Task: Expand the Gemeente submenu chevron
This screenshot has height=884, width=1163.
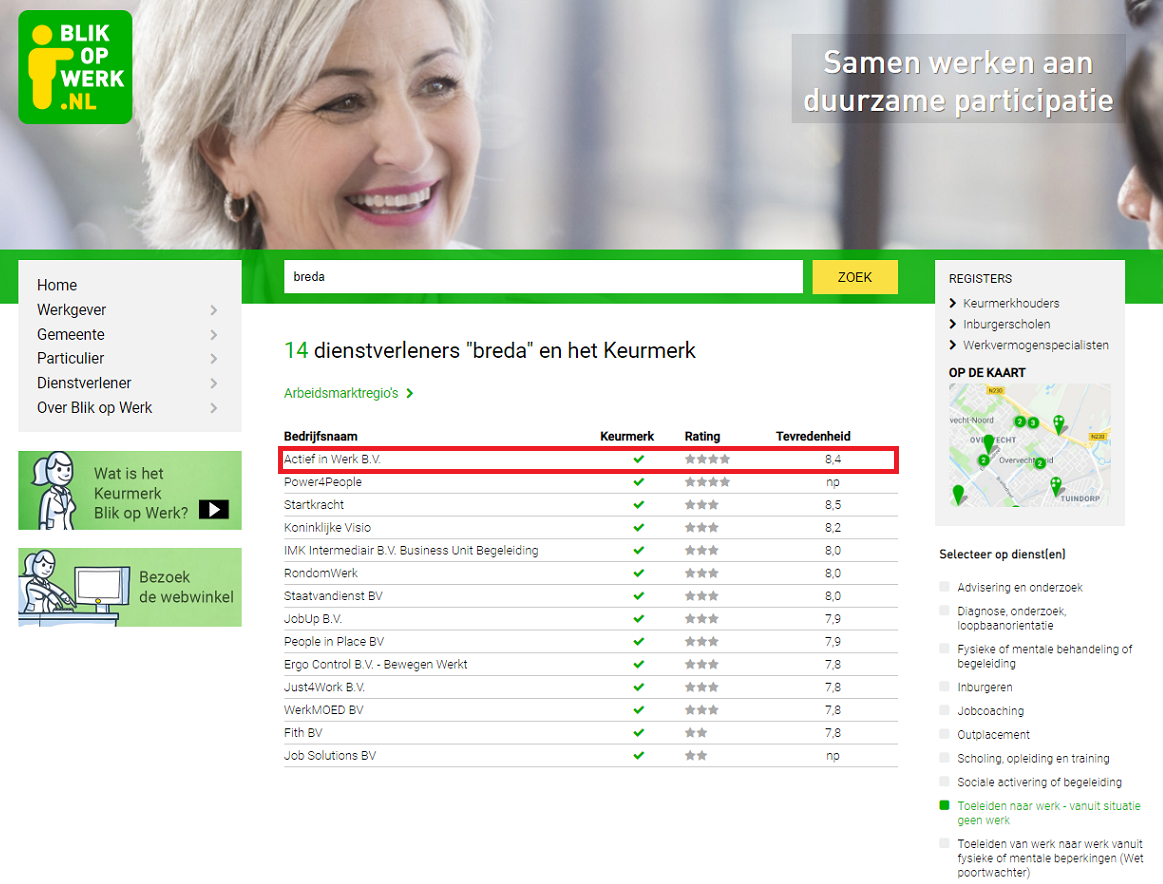Action: [214, 335]
